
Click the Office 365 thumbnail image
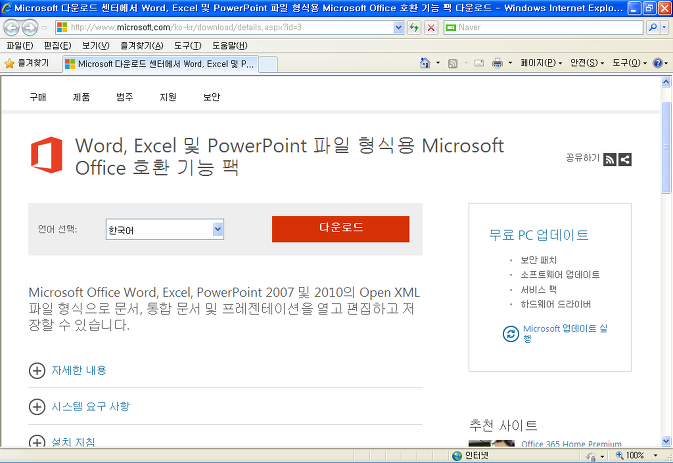tap(491, 444)
